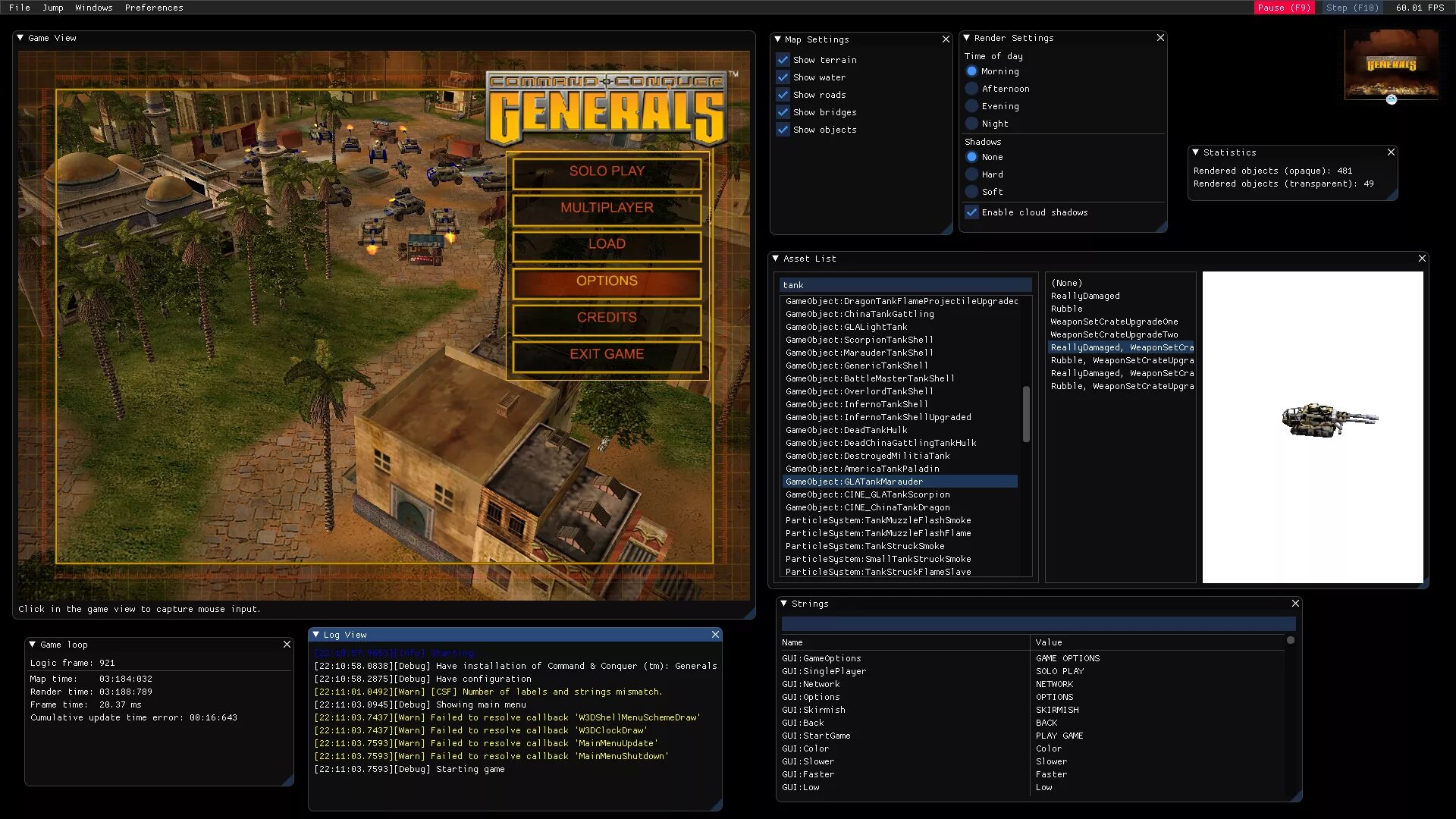Image resolution: width=1456 pixels, height=819 pixels.
Task: Select GameObject:AmericaTankPaladin asset
Action: click(x=900, y=469)
